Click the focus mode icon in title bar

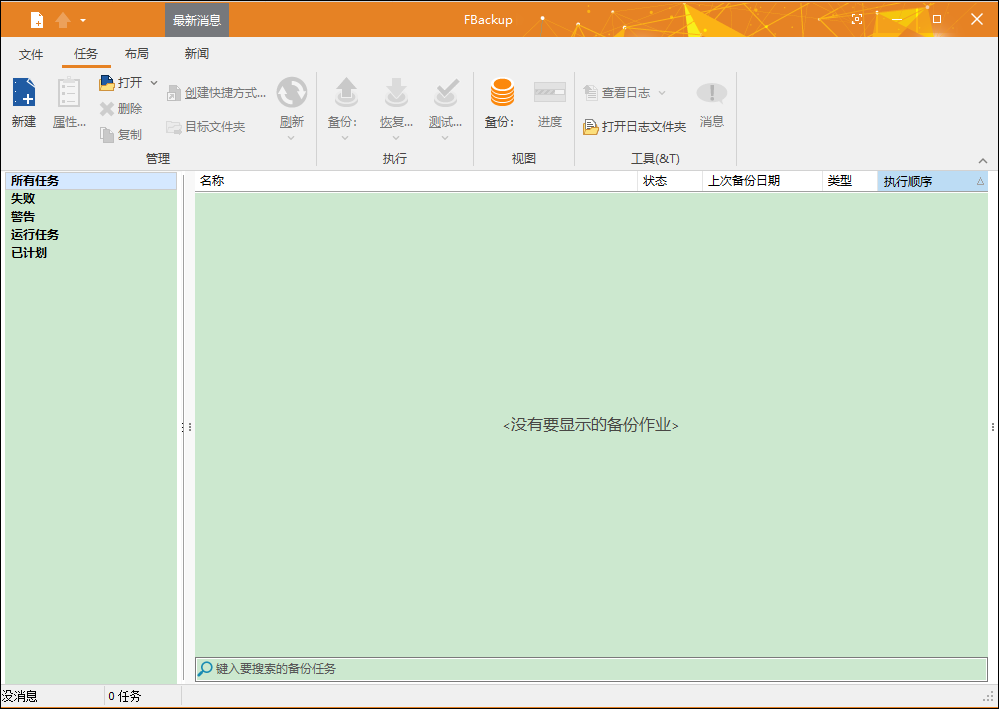tap(857, 19)
